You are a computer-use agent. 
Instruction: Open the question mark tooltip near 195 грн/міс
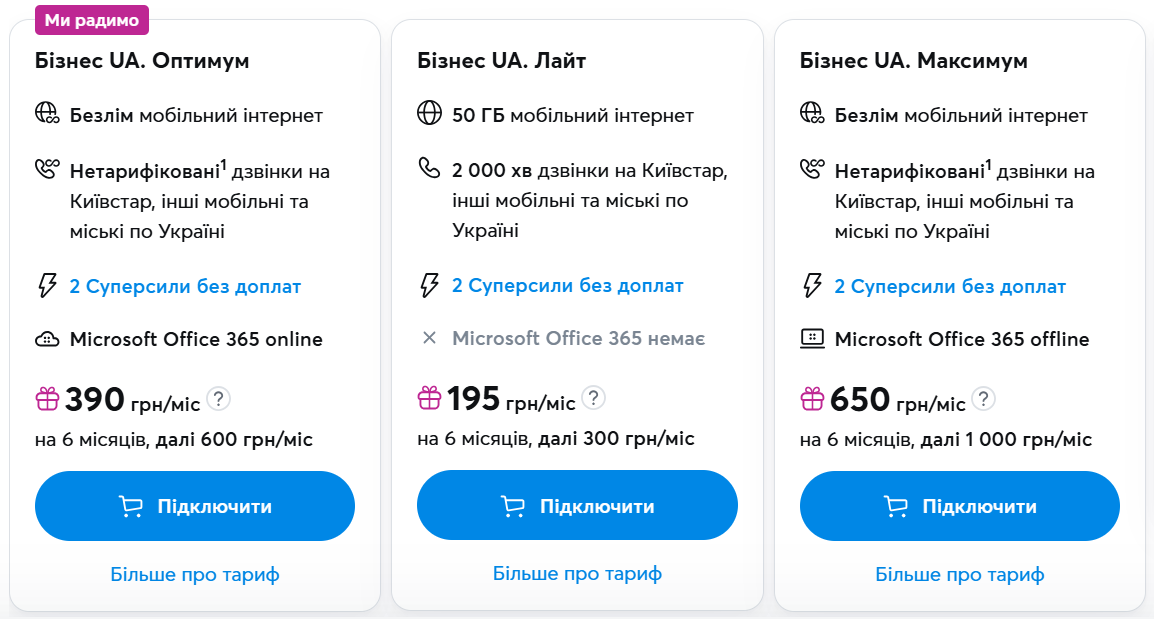[x=592, y=397]
